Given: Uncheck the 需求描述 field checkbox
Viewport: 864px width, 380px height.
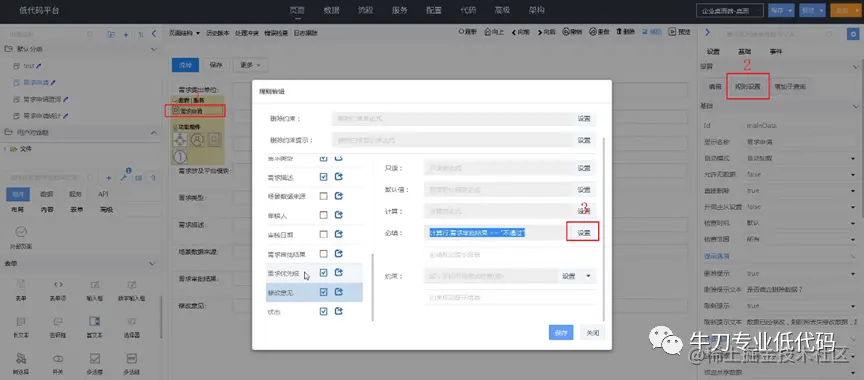Looking at the screenshot, I should [323, 176].
